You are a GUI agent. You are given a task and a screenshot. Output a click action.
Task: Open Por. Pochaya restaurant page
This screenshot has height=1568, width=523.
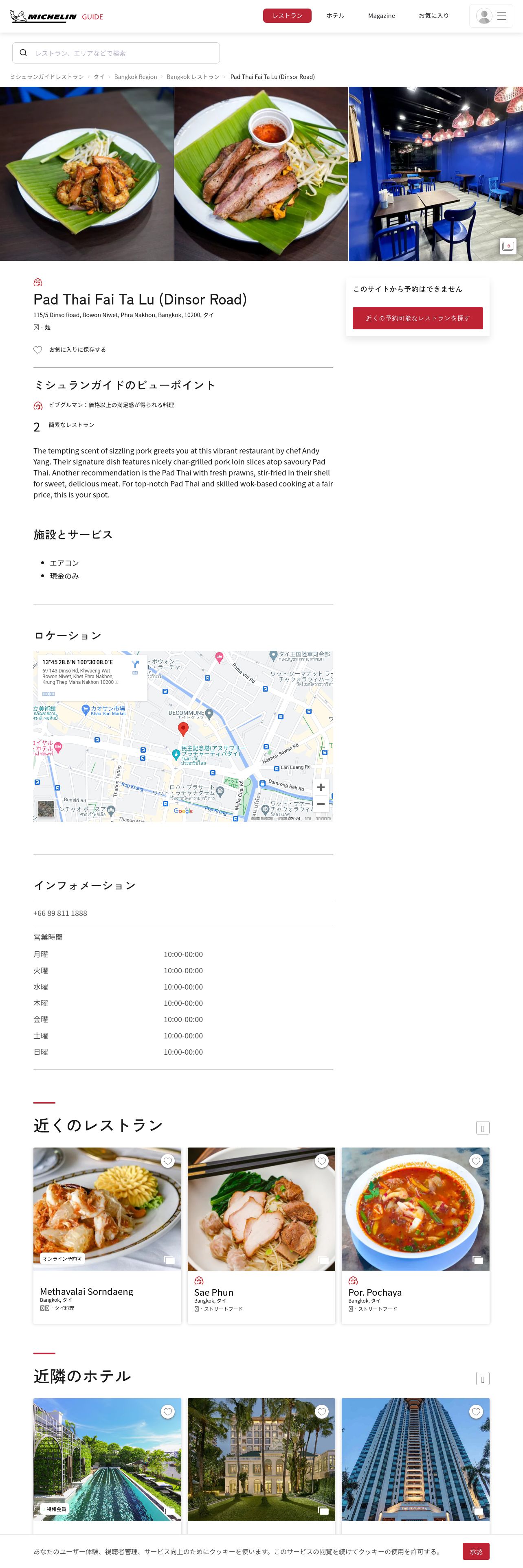375,1292
